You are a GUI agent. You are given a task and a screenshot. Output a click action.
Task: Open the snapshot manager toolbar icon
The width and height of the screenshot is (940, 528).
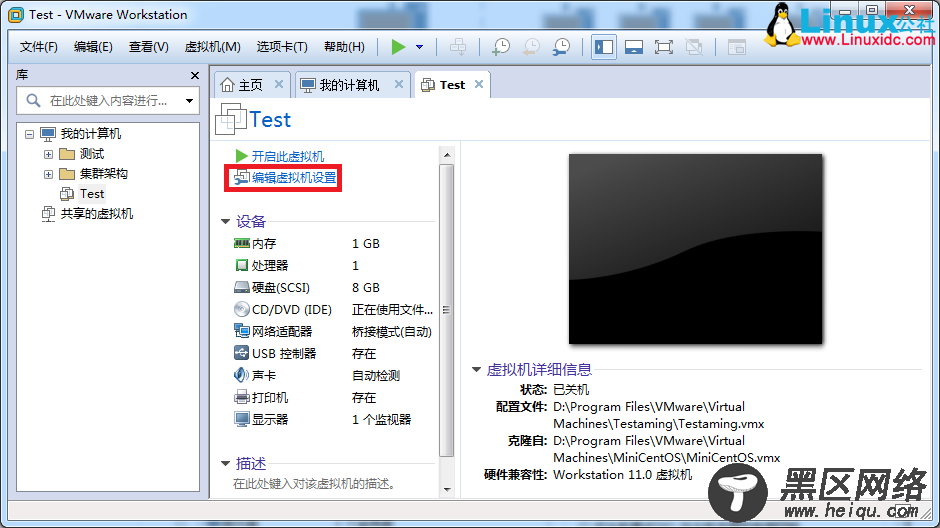click(x=562, y=47)
